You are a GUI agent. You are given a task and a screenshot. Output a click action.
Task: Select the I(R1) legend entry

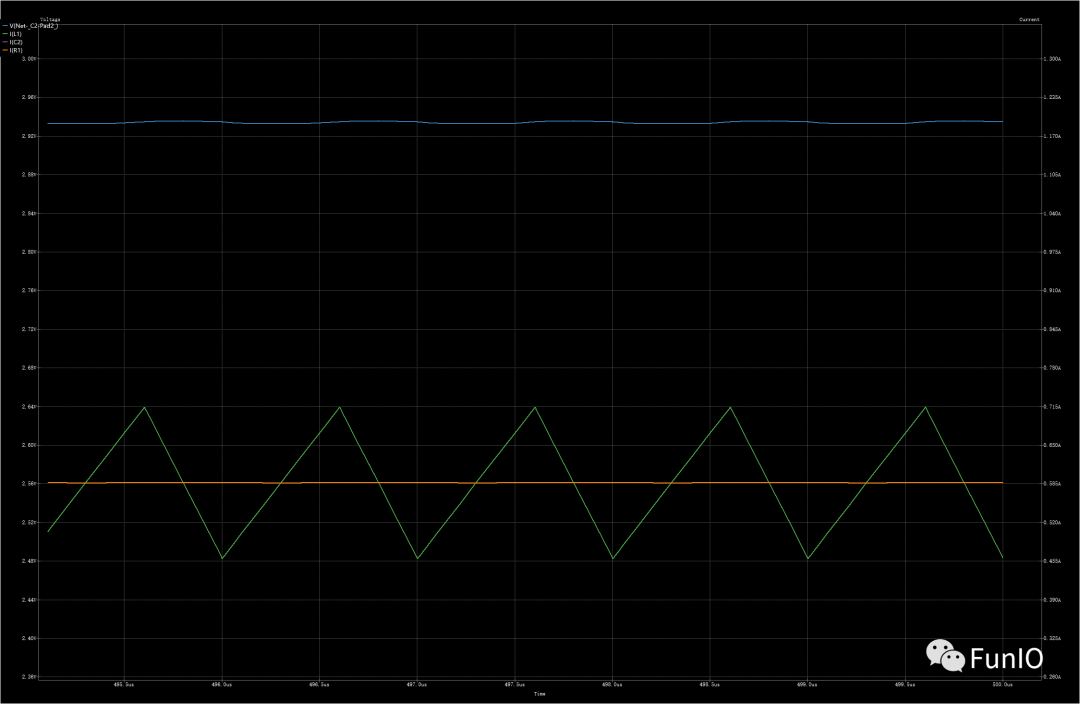[12, 50]
